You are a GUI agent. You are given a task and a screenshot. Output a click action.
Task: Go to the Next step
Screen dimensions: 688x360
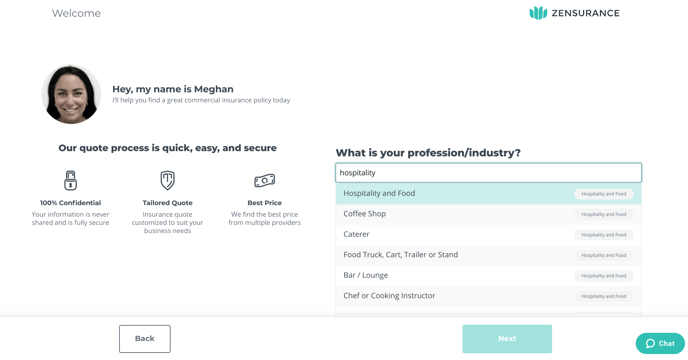coord(507,339)
